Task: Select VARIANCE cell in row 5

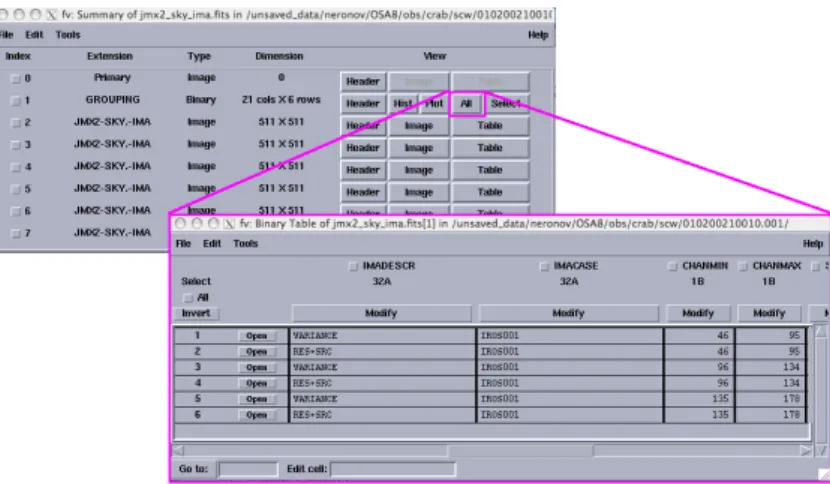Action: tap(382, 399)
